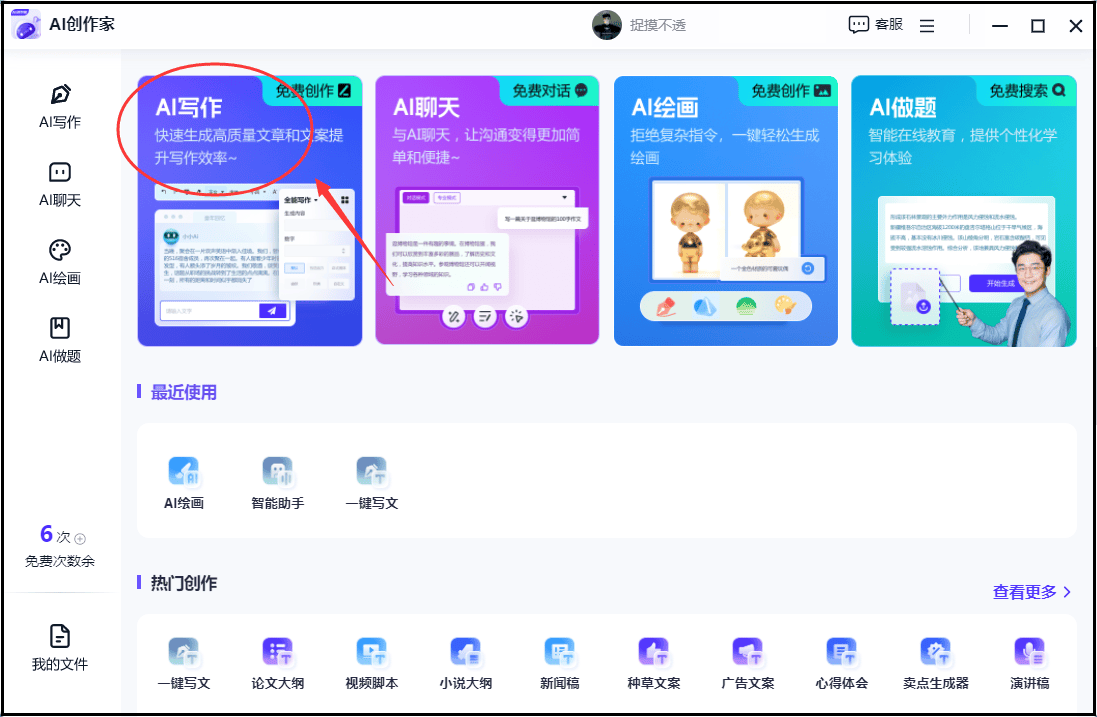
Task: Expand 查看更多 in 热门创作
Action: (x=1032, y=592)
